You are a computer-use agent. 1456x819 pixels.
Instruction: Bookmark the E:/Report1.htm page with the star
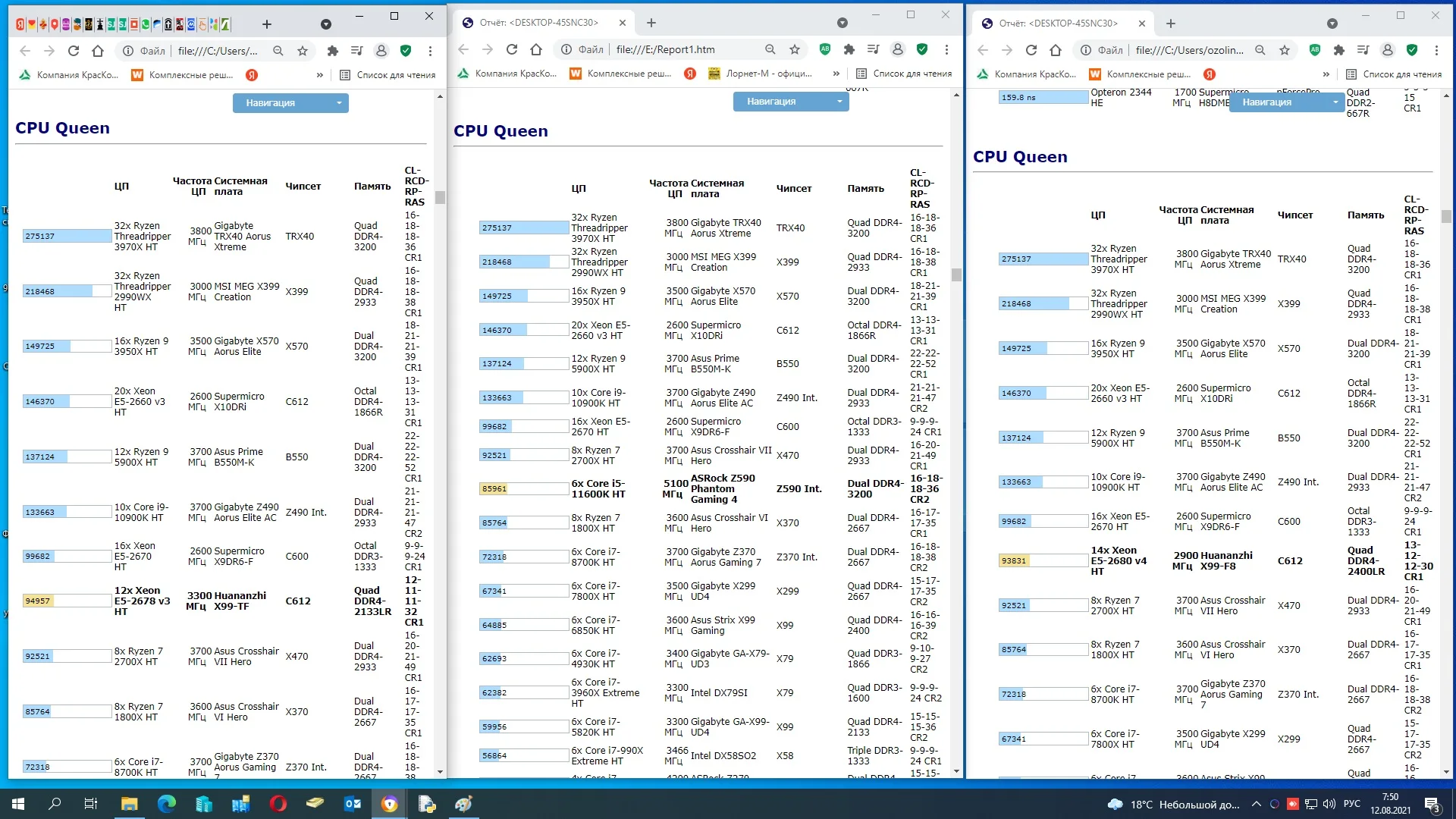click(795, 49)
